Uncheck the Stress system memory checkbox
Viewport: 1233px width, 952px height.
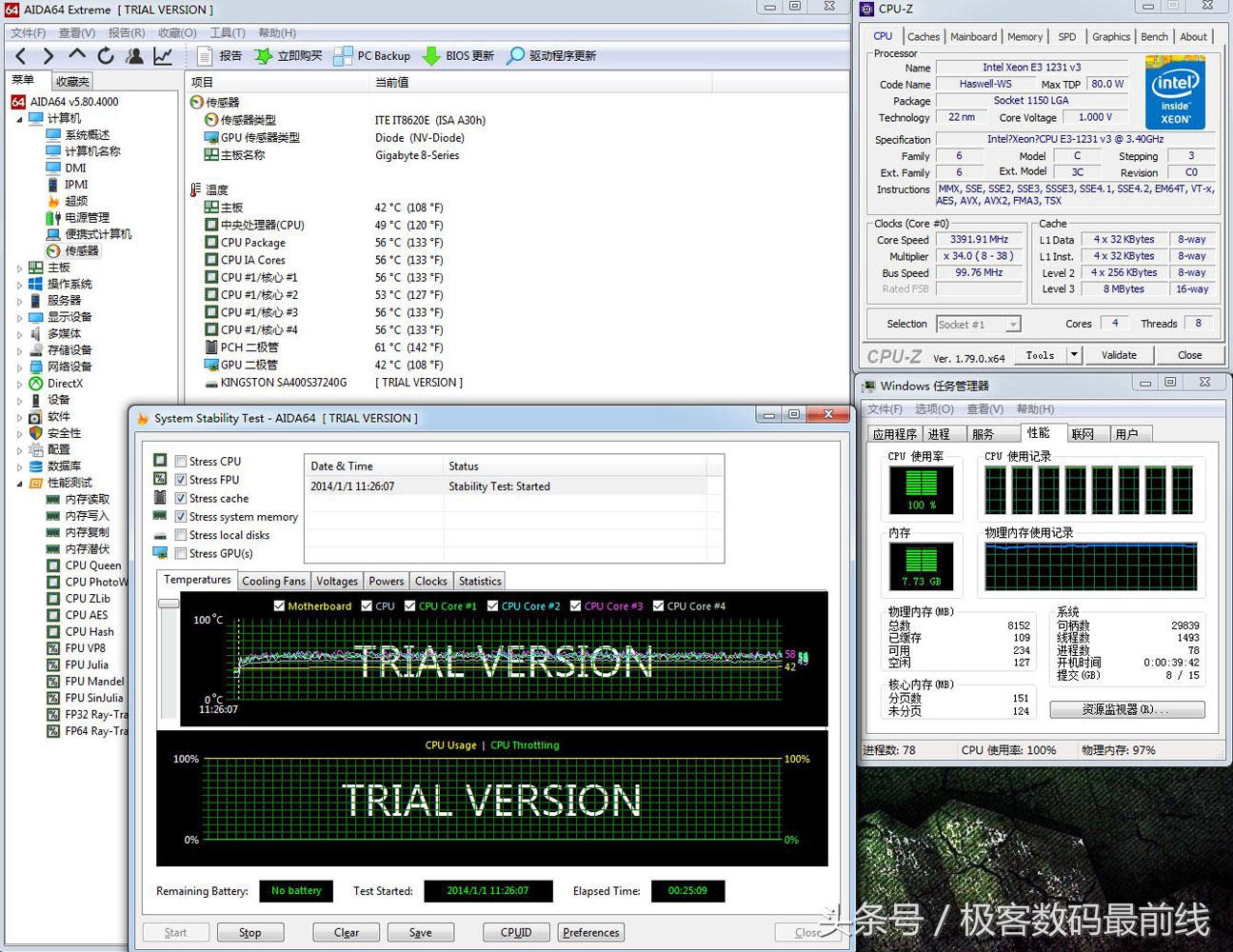pyautogui.click(x=181, y=517)
